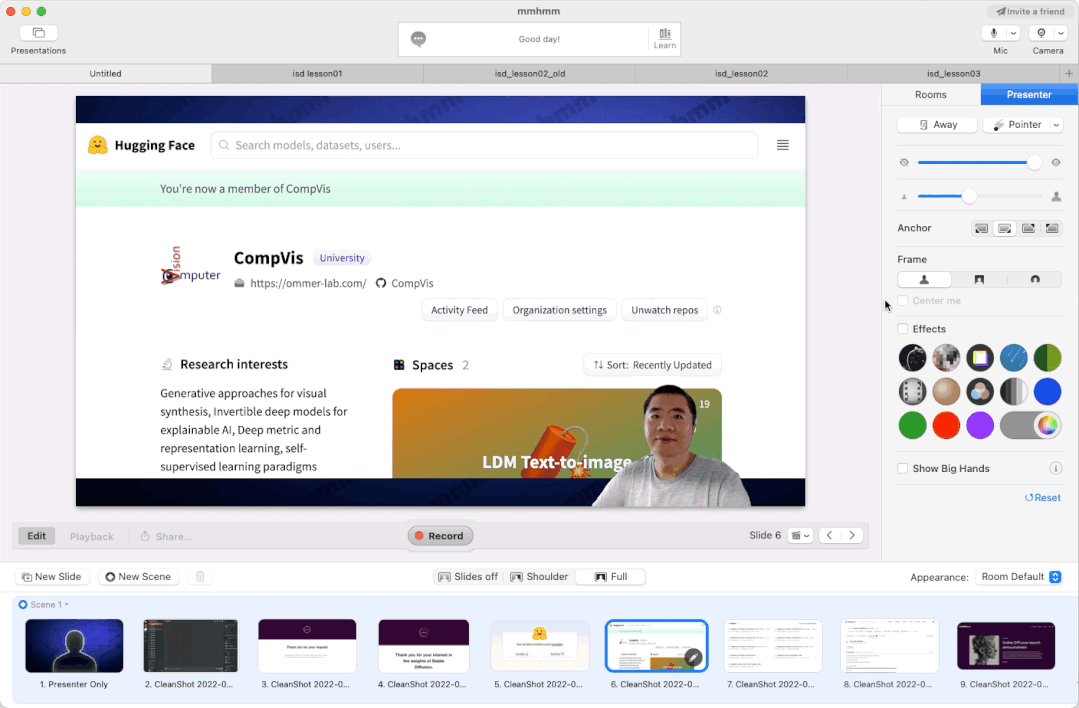The width and height of the screenshot is (1079, 708).
Task: Go to the previous slide arrow
Action: [x=829, y=535]
